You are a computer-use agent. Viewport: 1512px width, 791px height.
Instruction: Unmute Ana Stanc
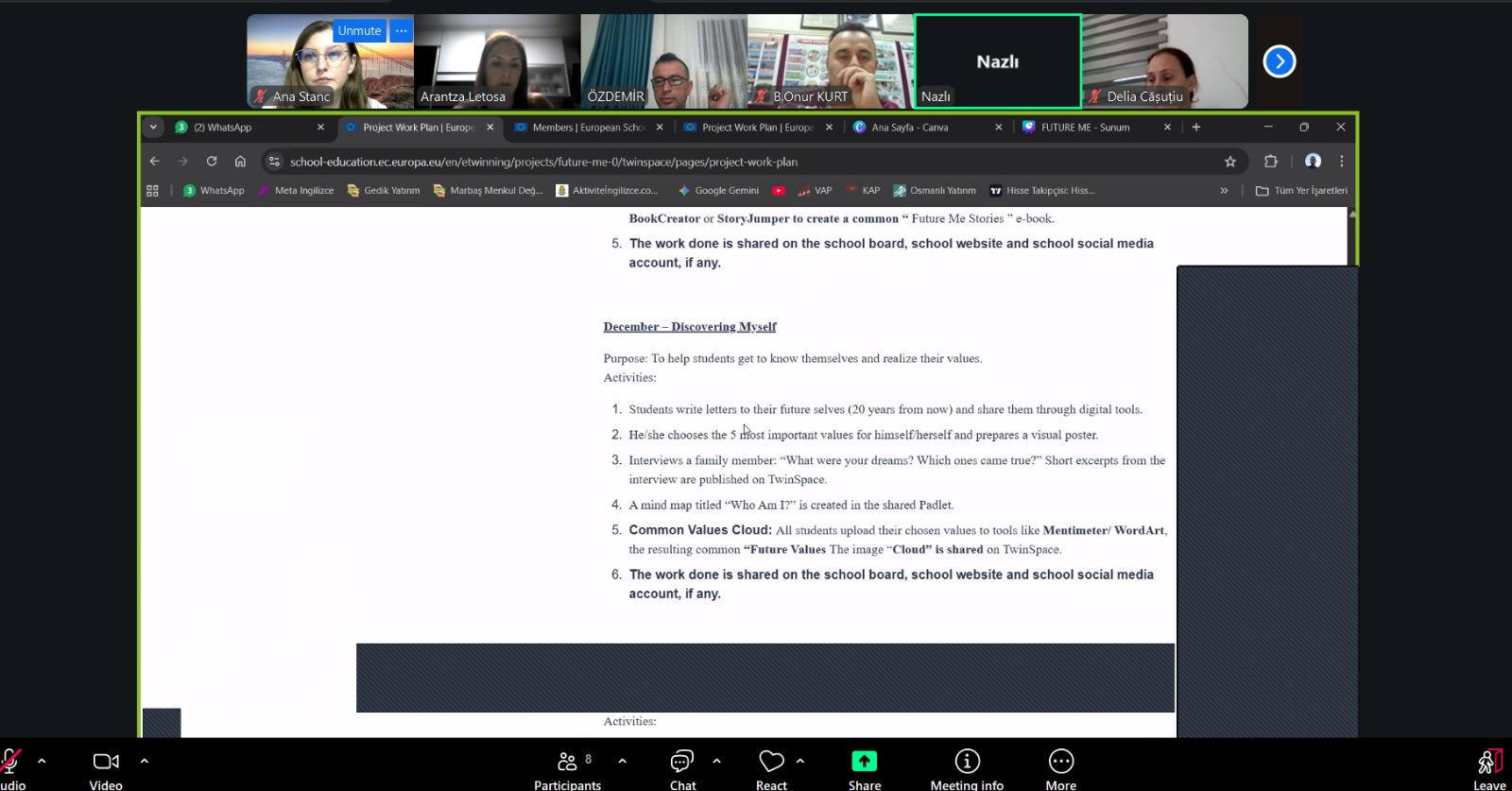click(x=359, y=31)
